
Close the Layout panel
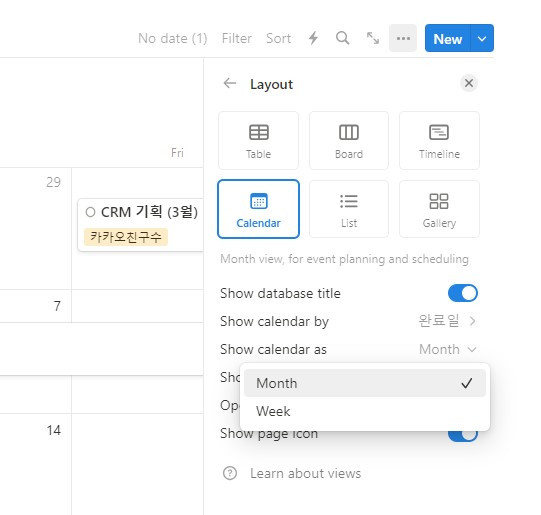point(469,83)
